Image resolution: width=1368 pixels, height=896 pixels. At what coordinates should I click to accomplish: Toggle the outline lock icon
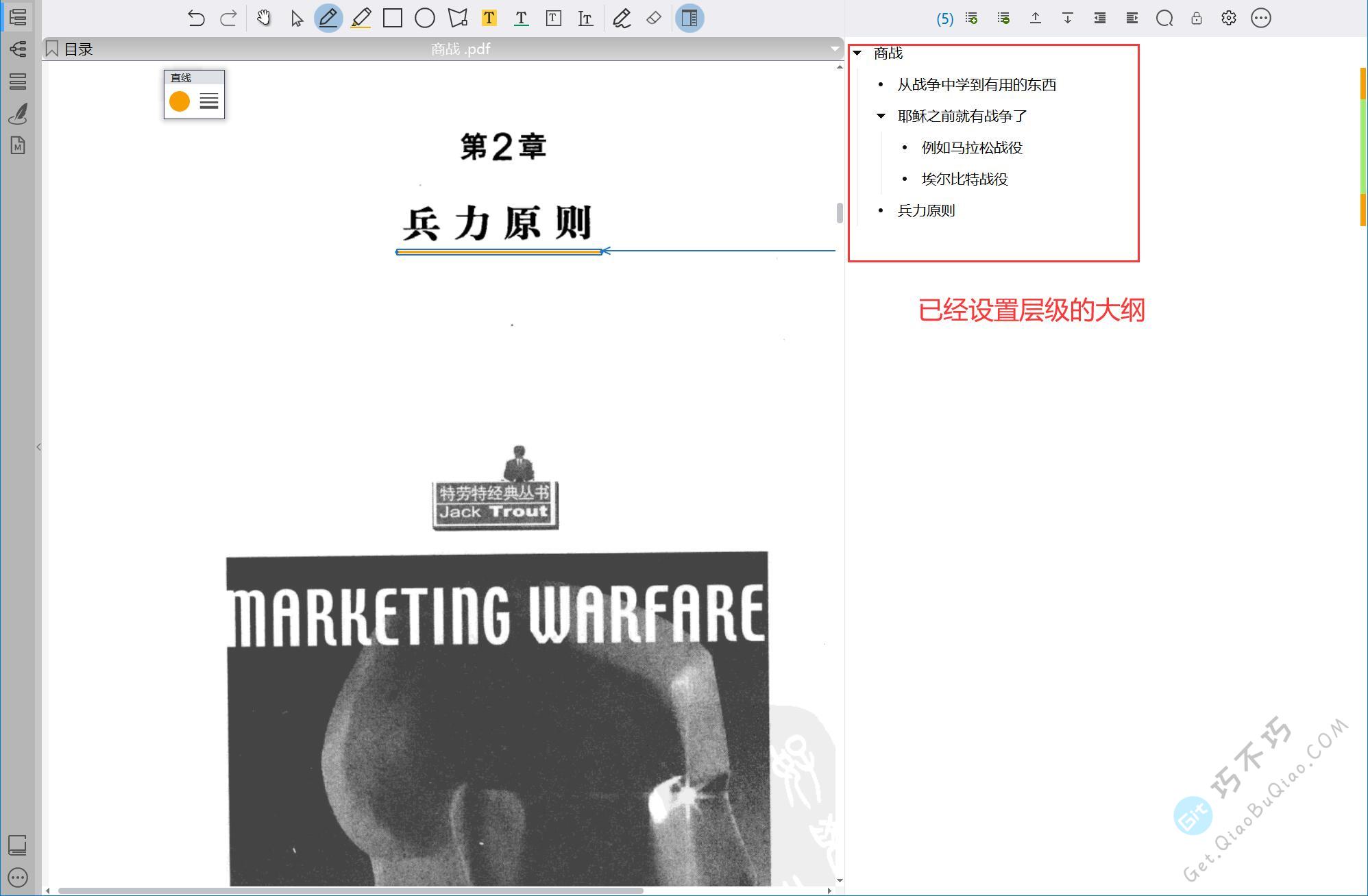click(x=1197, y=18)
